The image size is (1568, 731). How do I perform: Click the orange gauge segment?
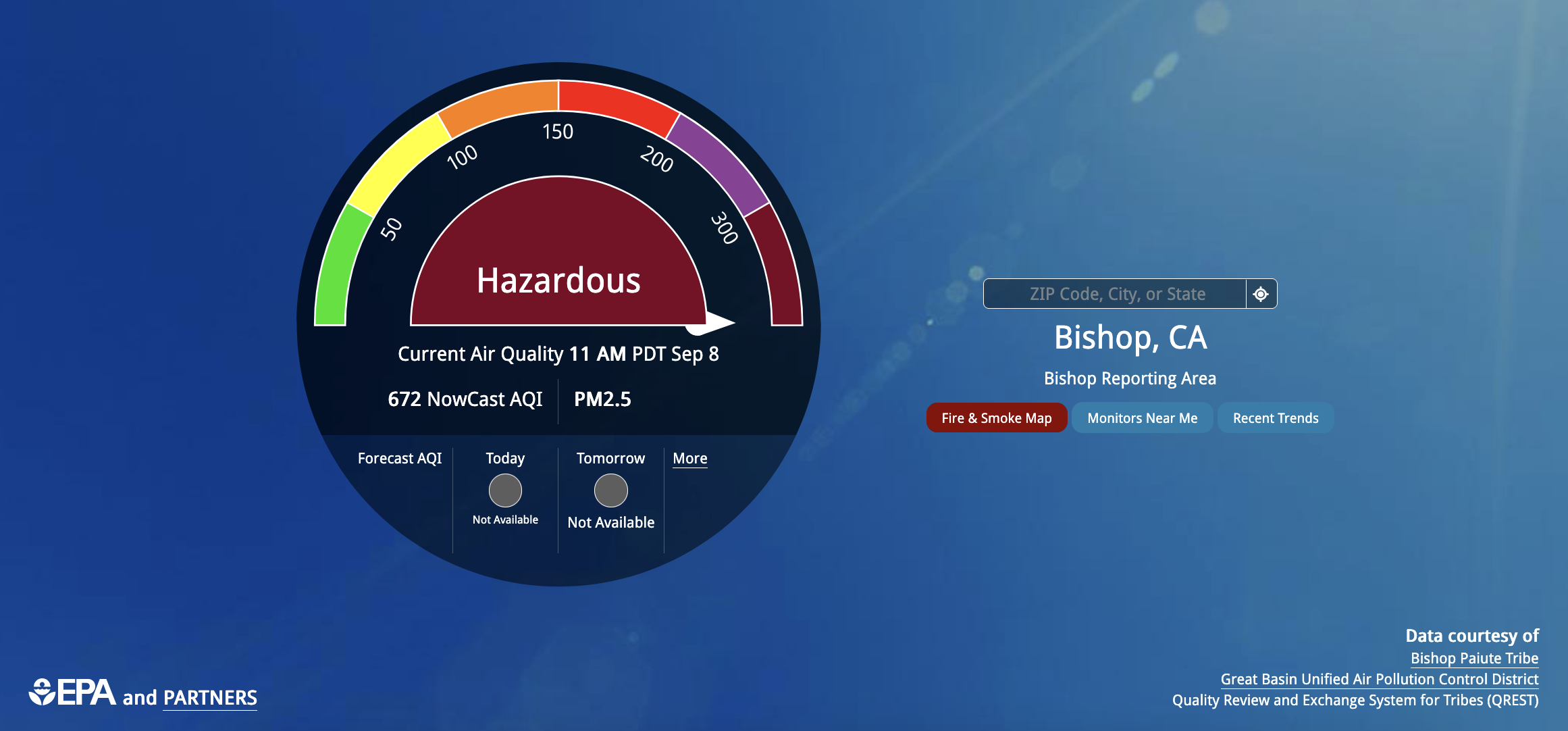click(500, 105)
